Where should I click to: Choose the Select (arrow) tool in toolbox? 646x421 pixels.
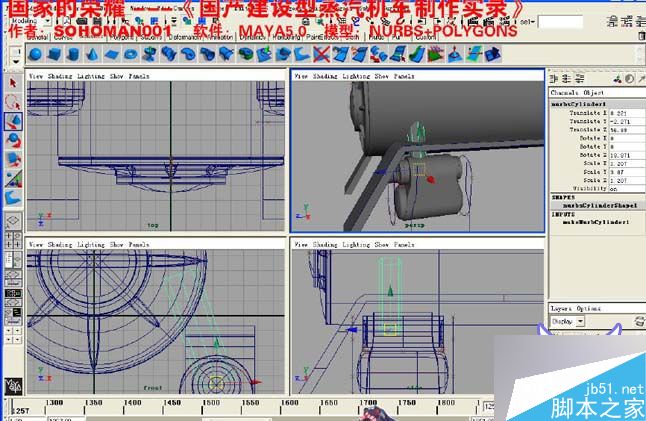point(13,83)
